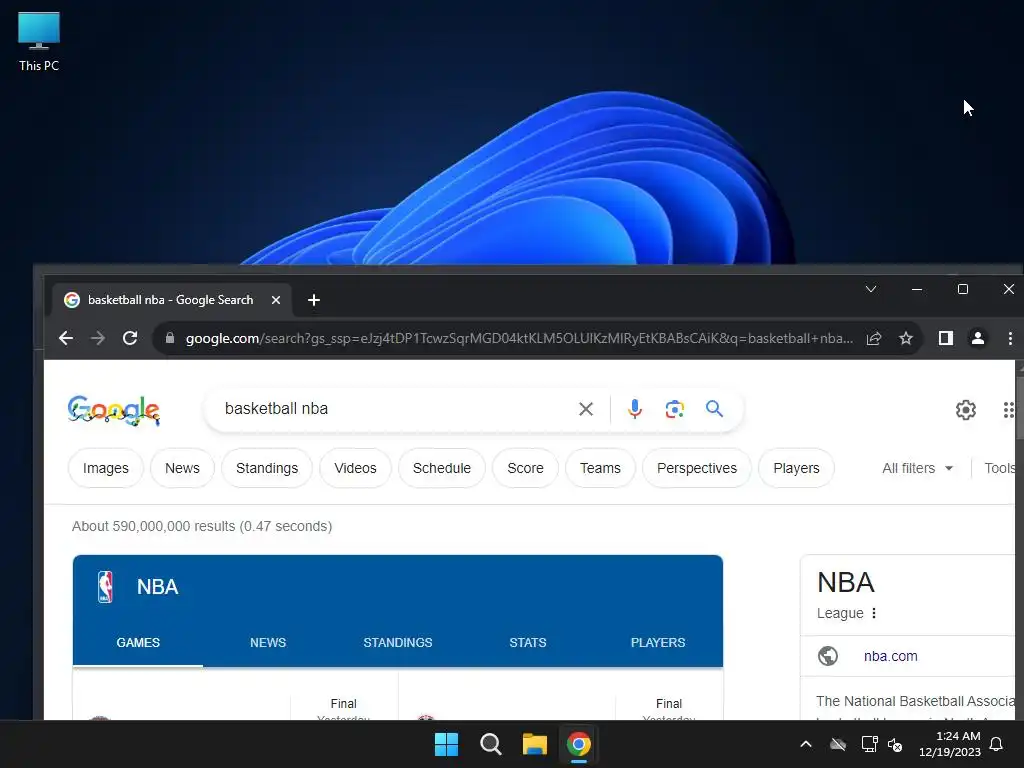The image size is (1024, 768).
Task: Go back using Chrome's back arrow
Action: pos(66,338)
